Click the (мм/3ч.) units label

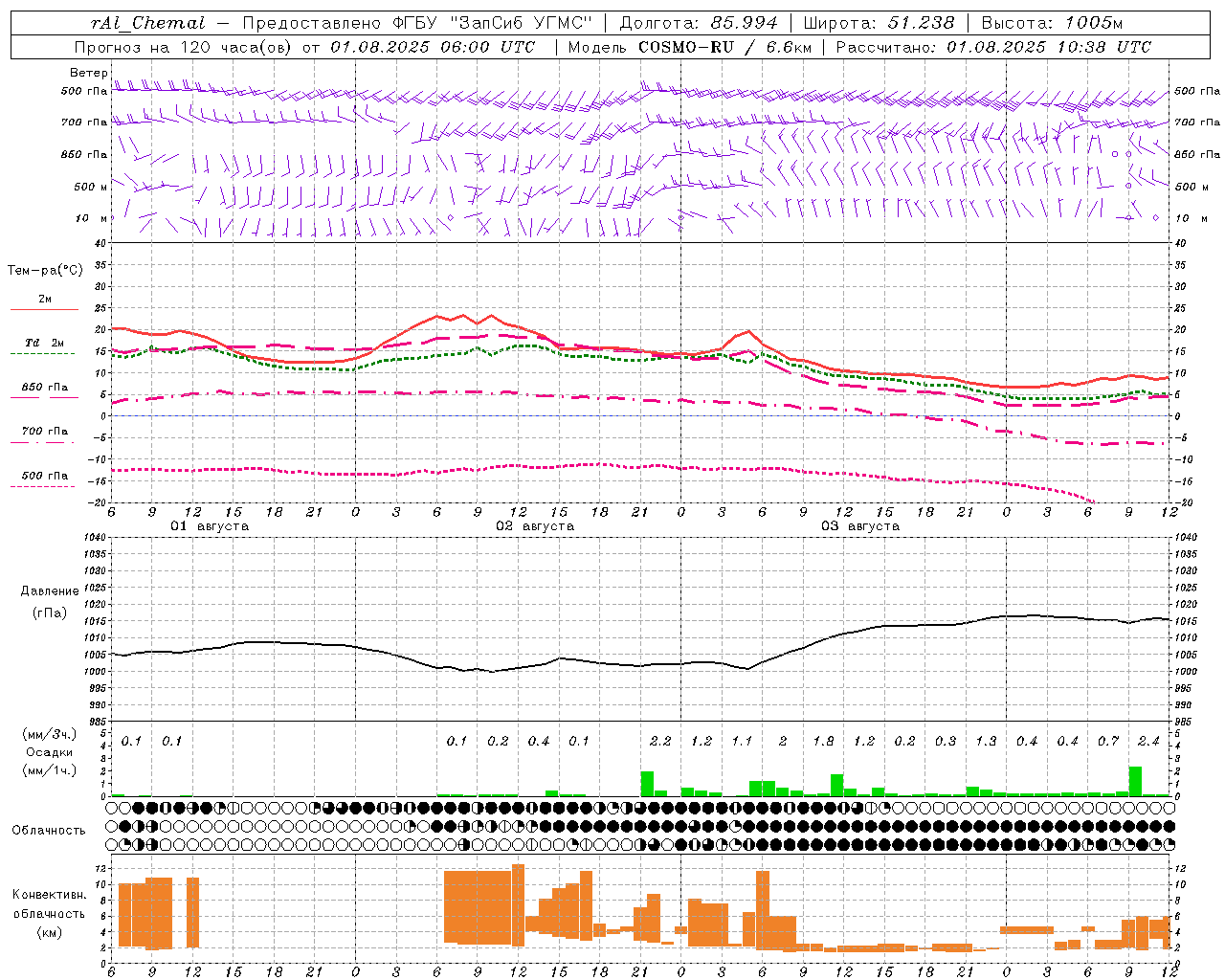[x=50, y=734]
